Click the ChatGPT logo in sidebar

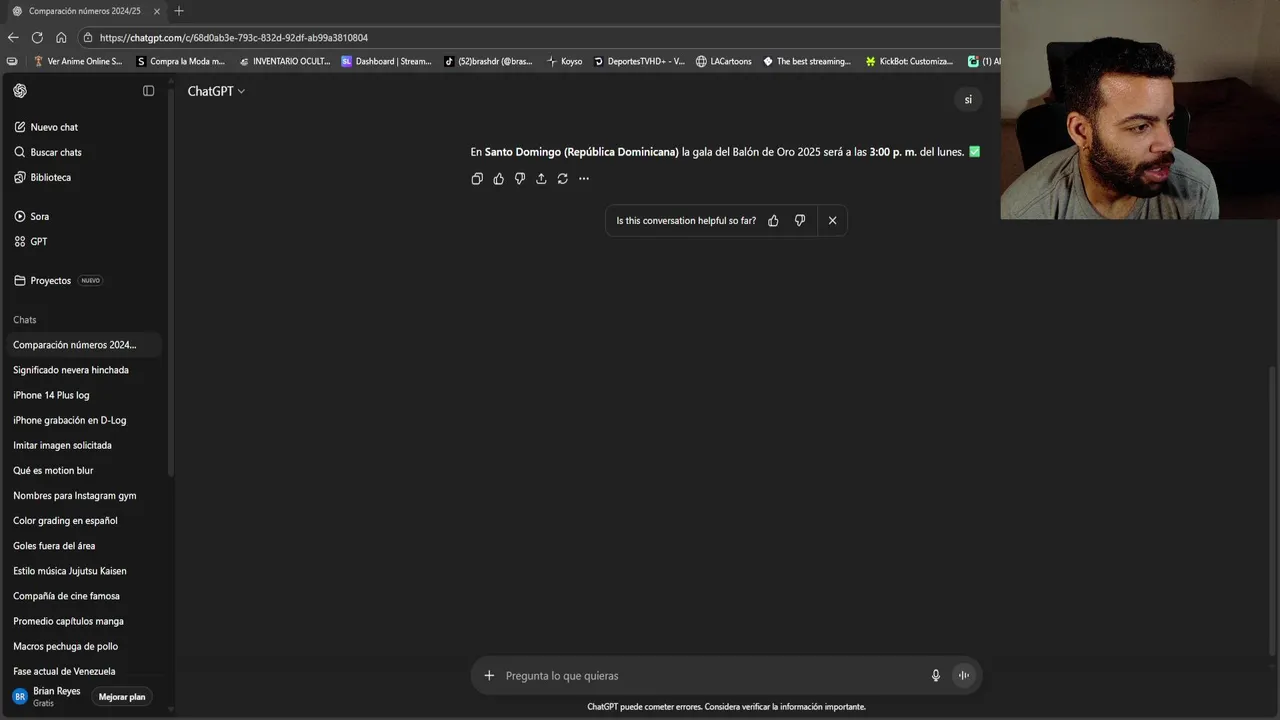(x=20, y=91)
